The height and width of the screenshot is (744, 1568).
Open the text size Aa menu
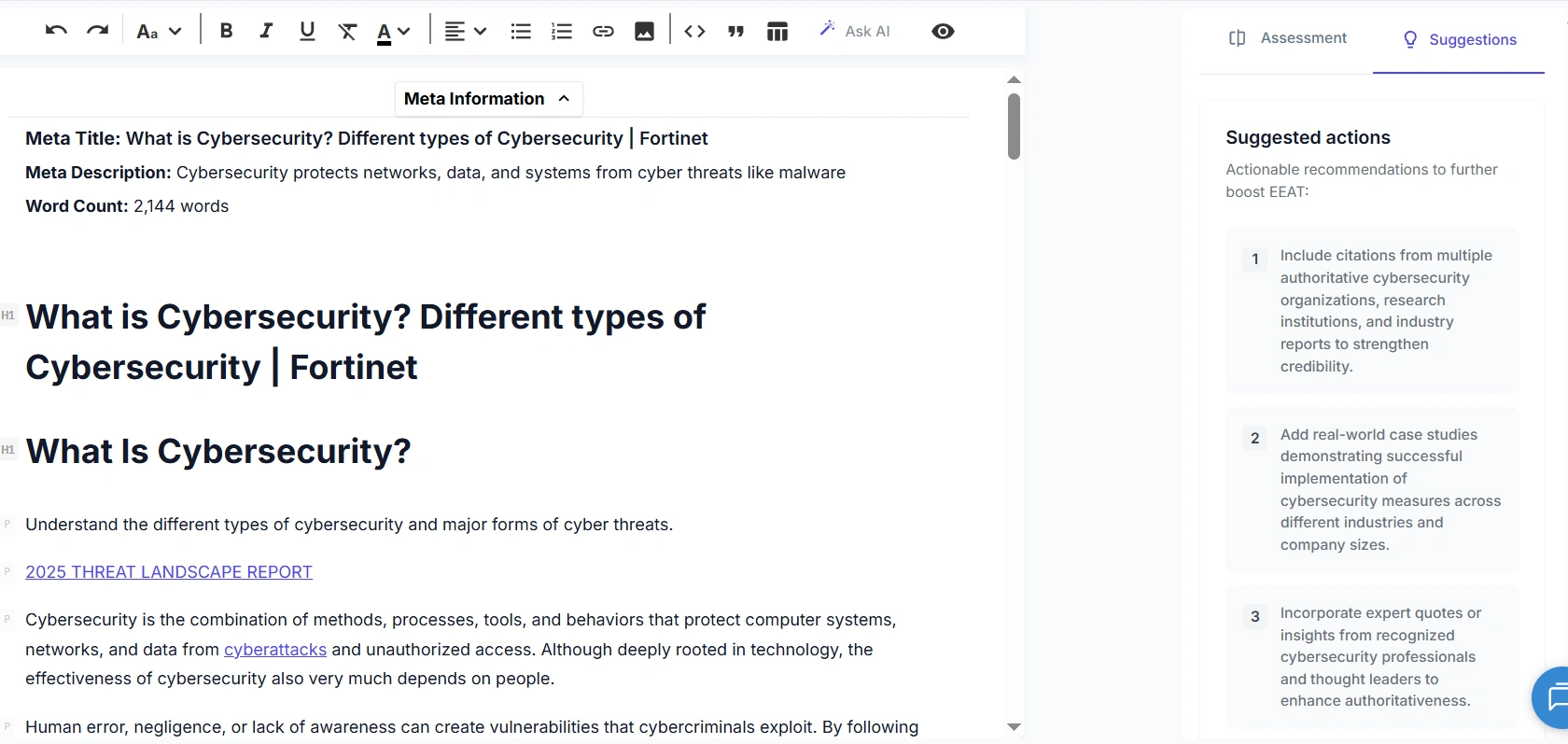tap(159, 32)
